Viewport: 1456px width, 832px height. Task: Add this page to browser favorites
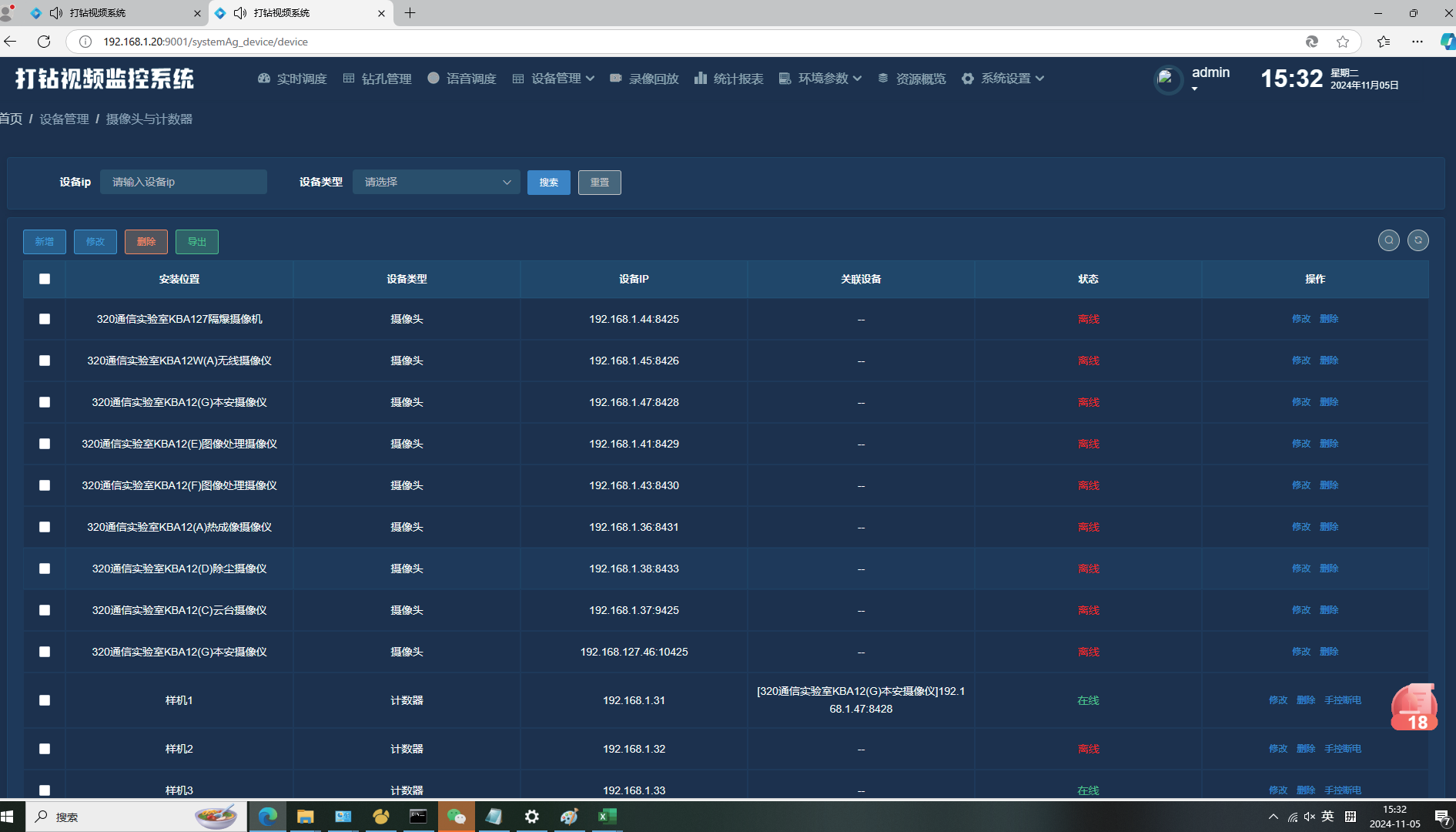tap(1342, 42)
